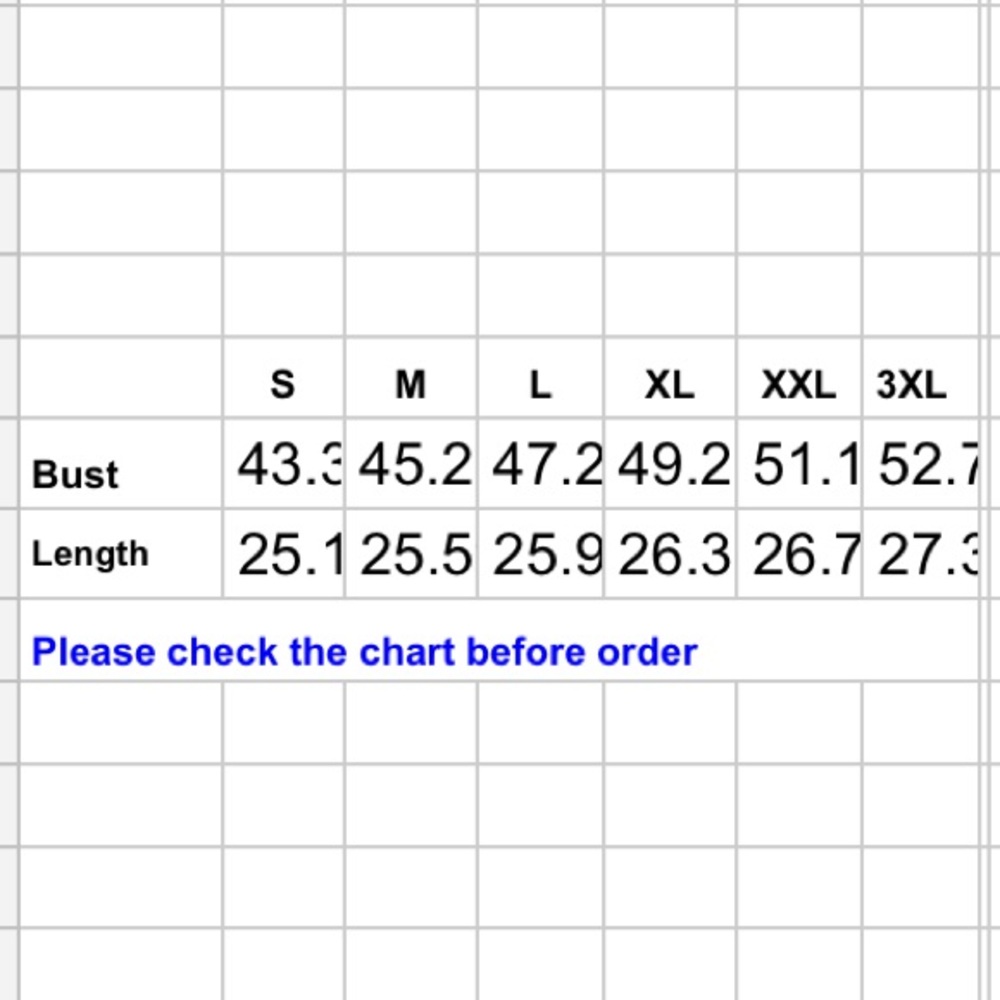Click the M size header cell
Viewport: 1000px width, 1000px height.
click(411, 384)
